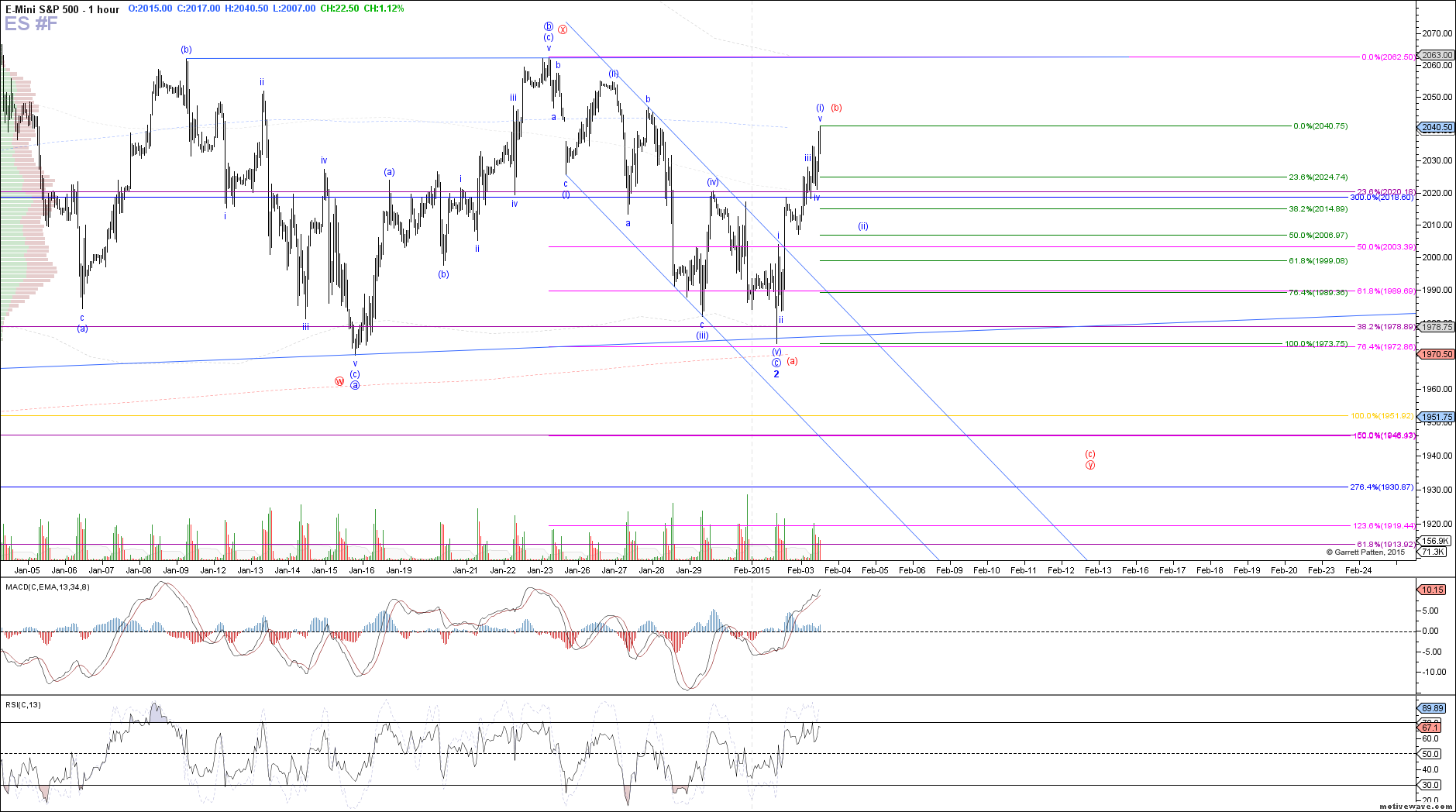The image size is (1456, 812).
Task: Select magenta label "61.8%(1989.69)"
Action: pyautogui.click(x=1386, y=291)
